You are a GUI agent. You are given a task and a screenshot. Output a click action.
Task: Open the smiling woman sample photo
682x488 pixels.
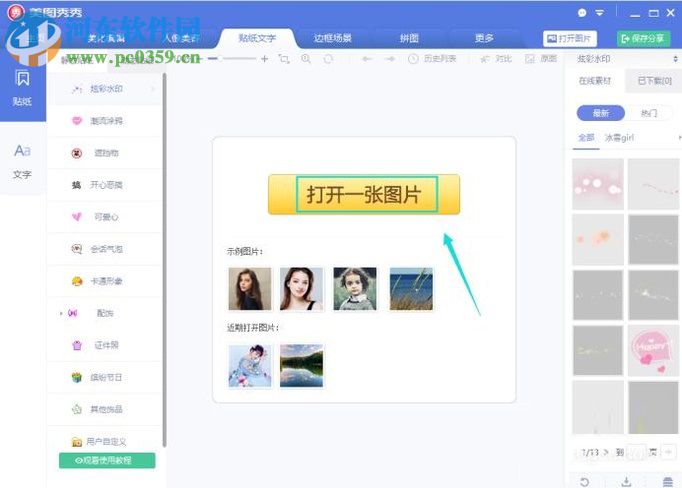click(x=301, y=289)
